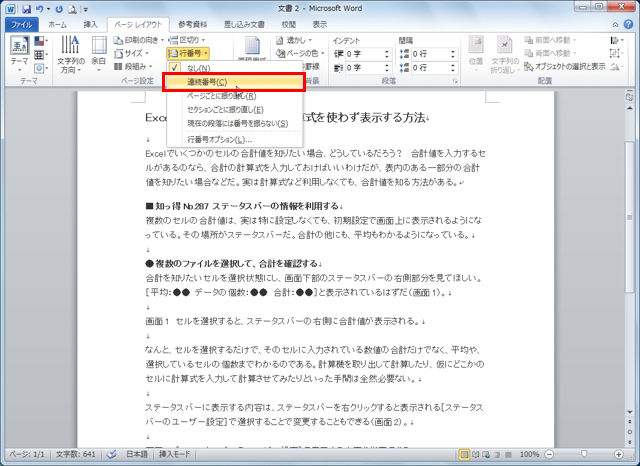Open the 段組み columns dropdown
This screenshot has width=640, height=466.
133,66
